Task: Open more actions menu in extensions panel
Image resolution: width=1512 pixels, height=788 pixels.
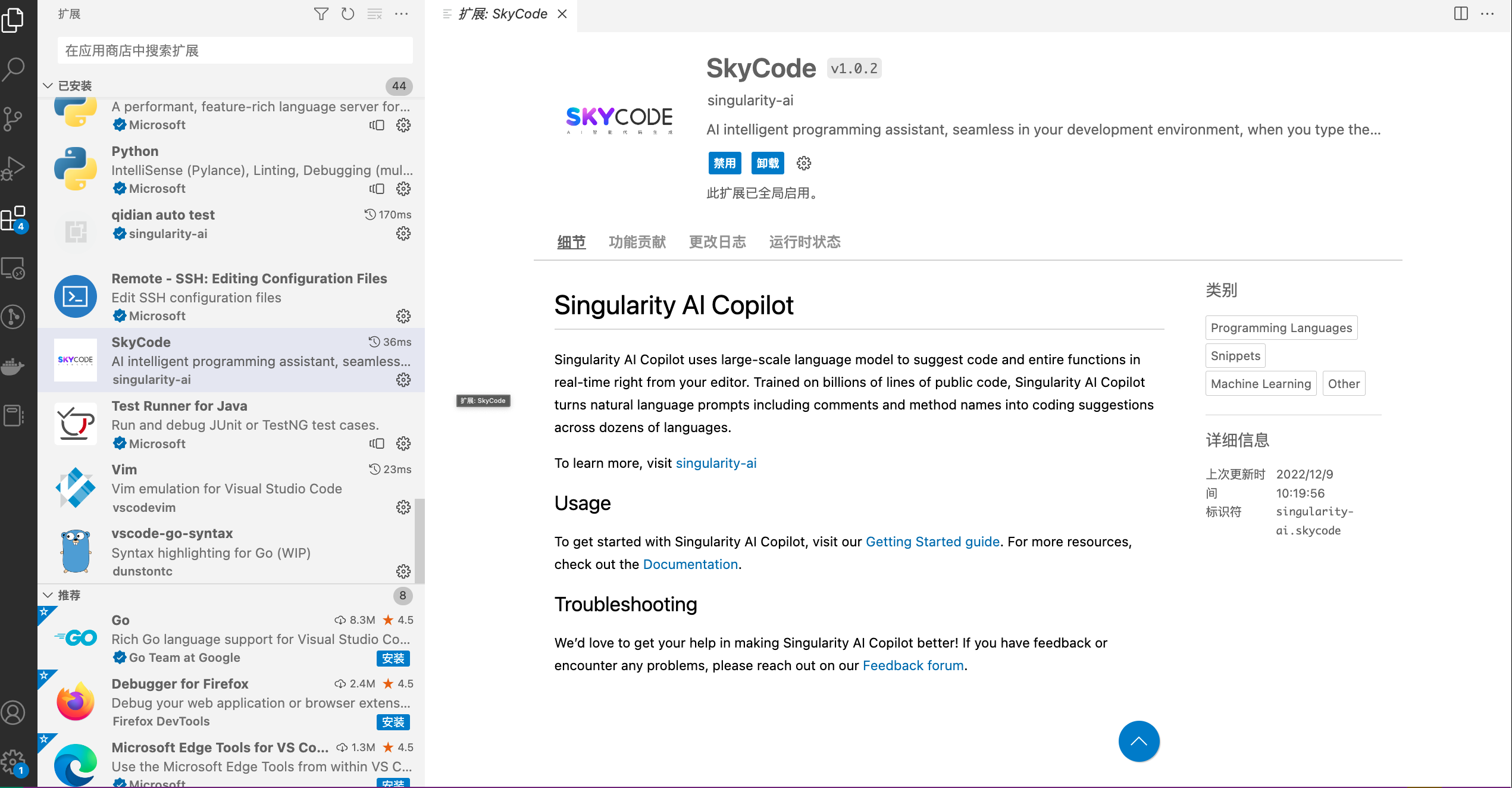Action: [402, 14]
